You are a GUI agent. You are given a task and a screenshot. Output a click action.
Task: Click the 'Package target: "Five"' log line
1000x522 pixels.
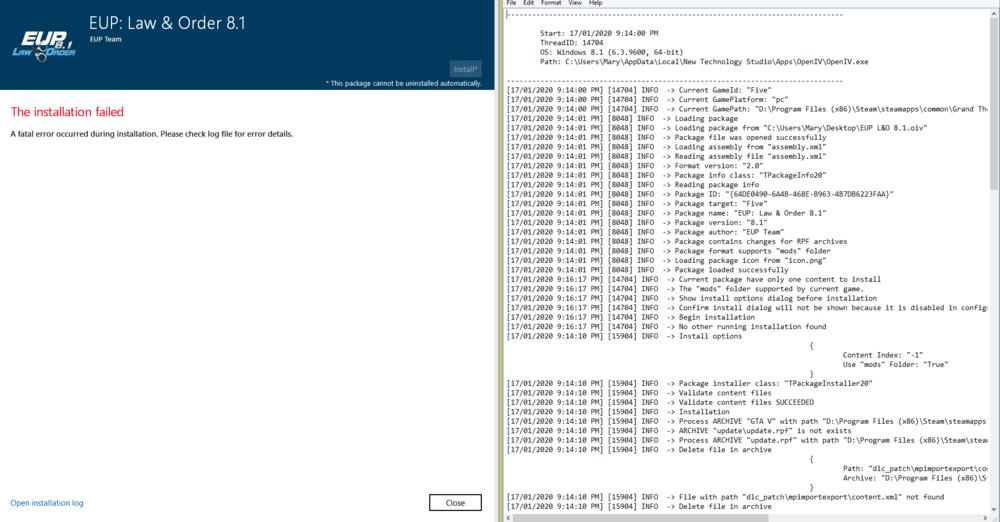[636, 204]
